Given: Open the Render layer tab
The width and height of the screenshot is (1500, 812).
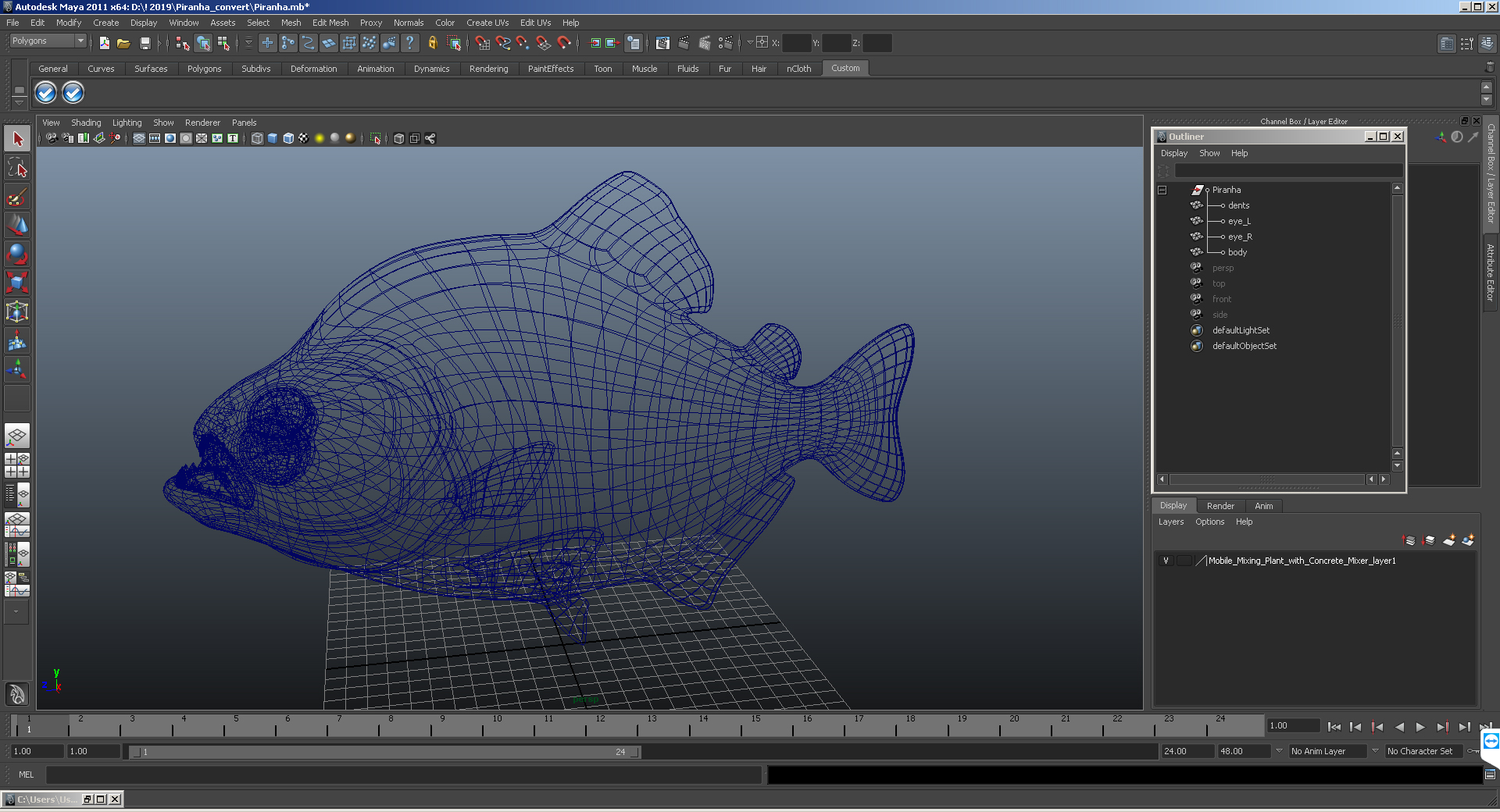Looking at the screenshot, I should click(1220, 506).
